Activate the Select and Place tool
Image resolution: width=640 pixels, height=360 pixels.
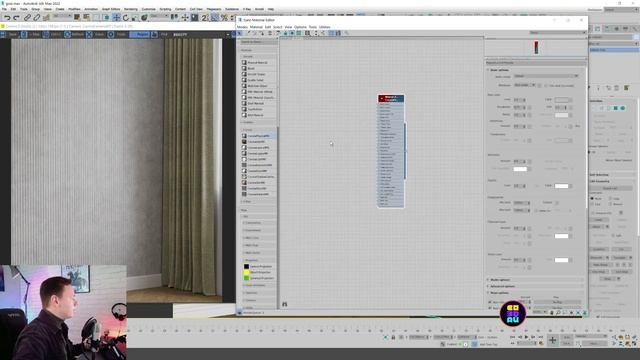tap(144, 18)
